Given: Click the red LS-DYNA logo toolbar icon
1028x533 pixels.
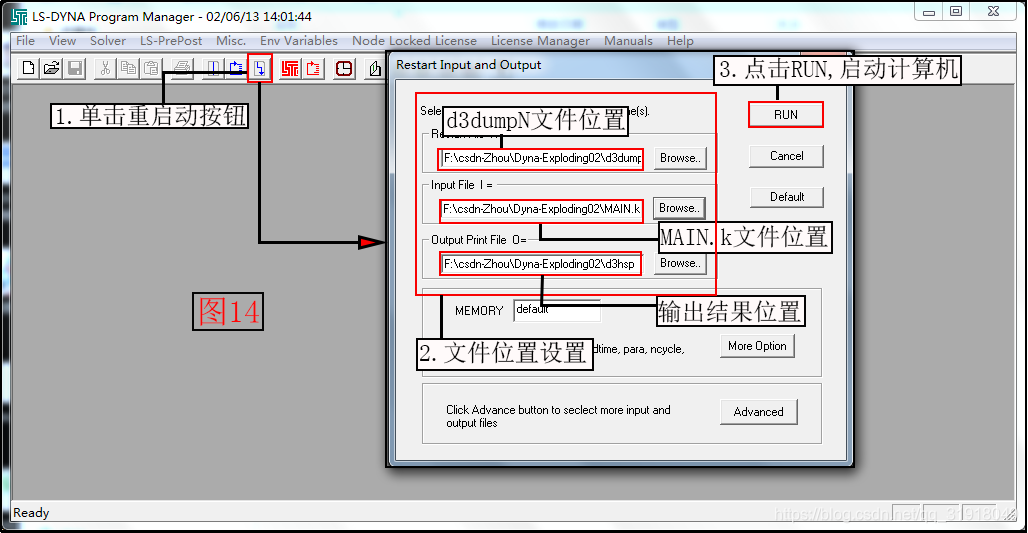Looking at the screenshot, I should [x=290, y=68].
